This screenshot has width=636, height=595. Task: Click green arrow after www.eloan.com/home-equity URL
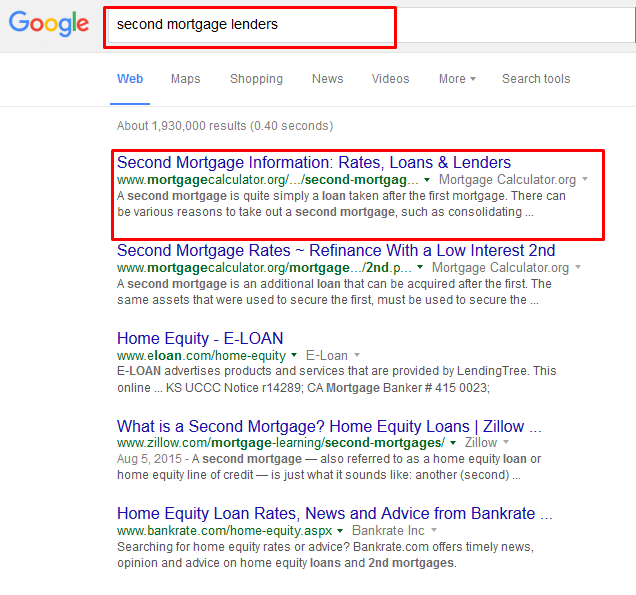[x=294, y=355]
